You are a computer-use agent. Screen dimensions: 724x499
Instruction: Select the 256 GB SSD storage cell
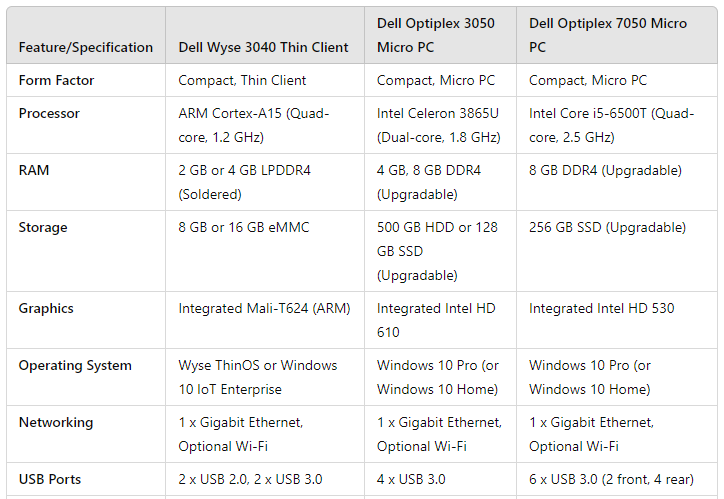(x=607, y=227)
